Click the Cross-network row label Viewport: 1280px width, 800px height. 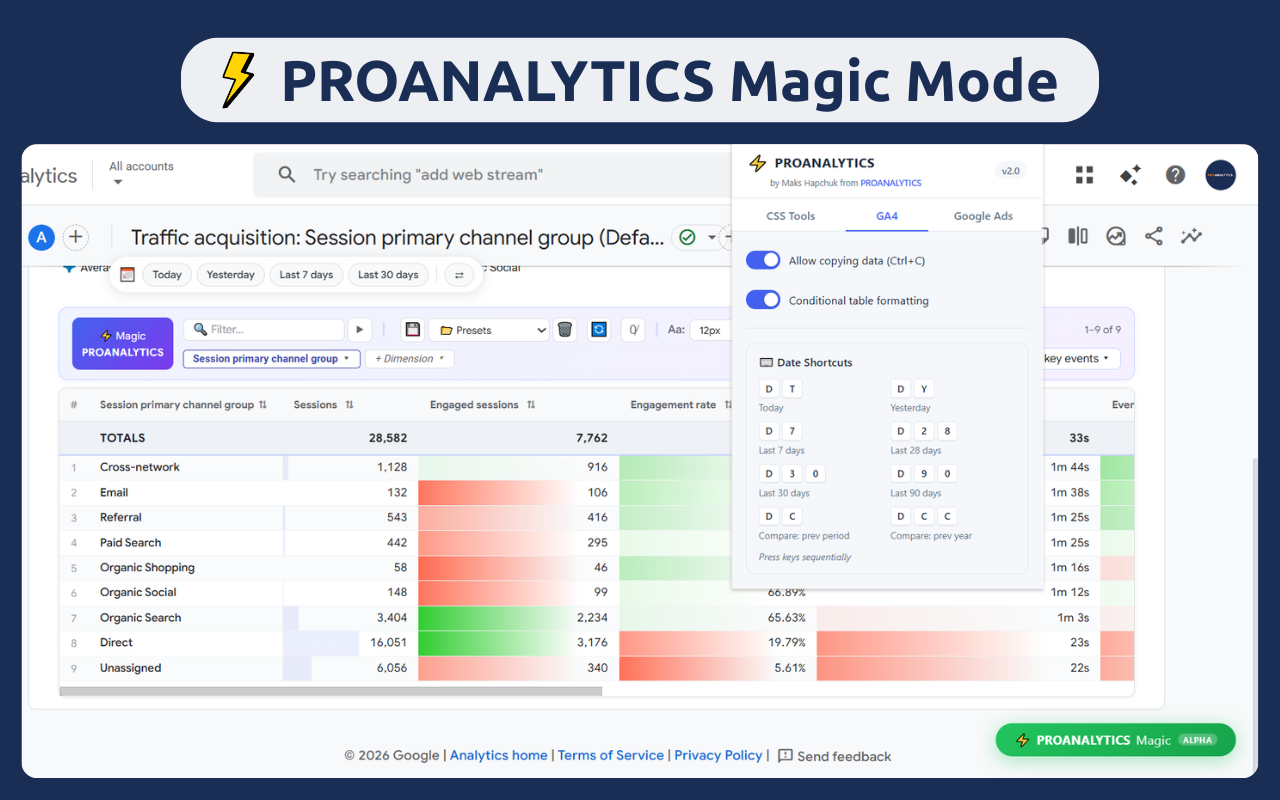pyautogui.click(x=140, y=467)
